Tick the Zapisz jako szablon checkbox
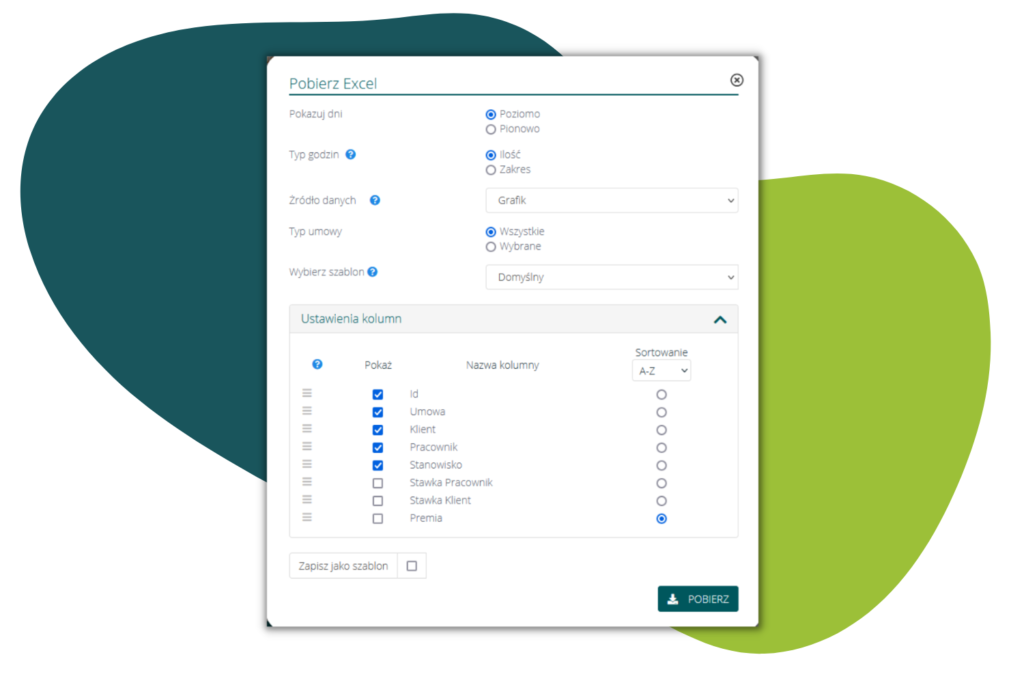The height and width of the screenshot is (683, 1024). [x=411, y=566]
